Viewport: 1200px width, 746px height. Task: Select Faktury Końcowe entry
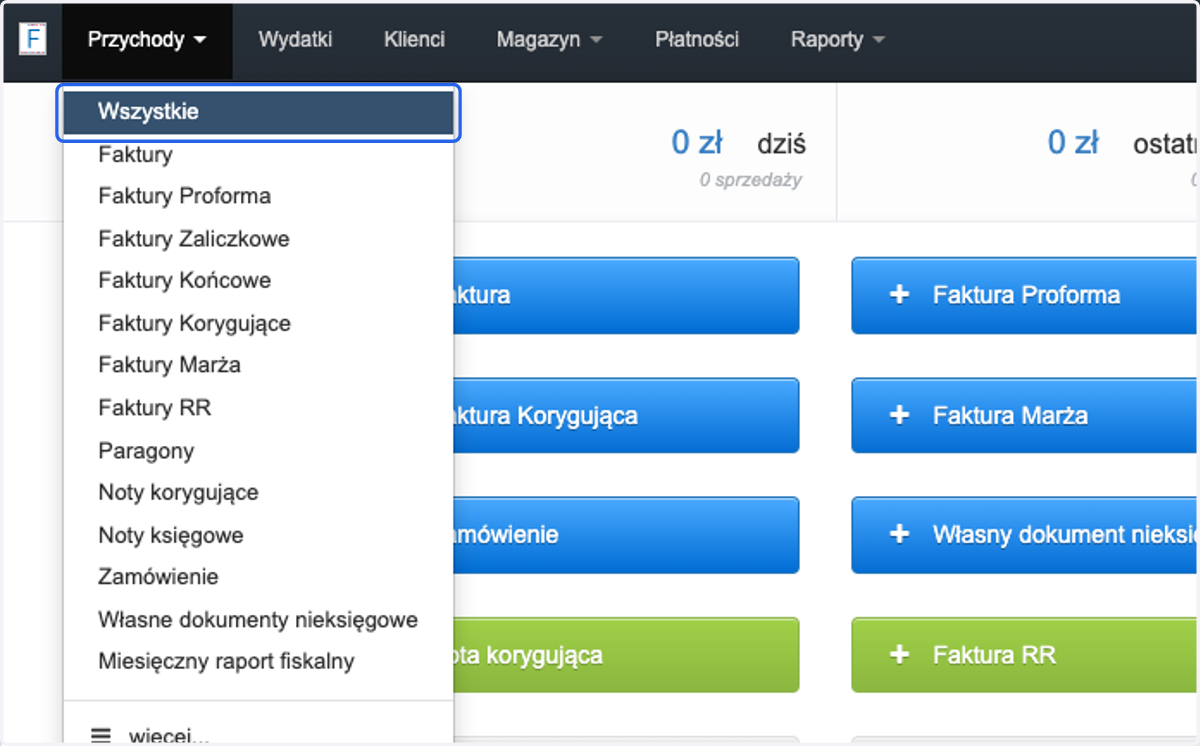[x=258, y=281]
